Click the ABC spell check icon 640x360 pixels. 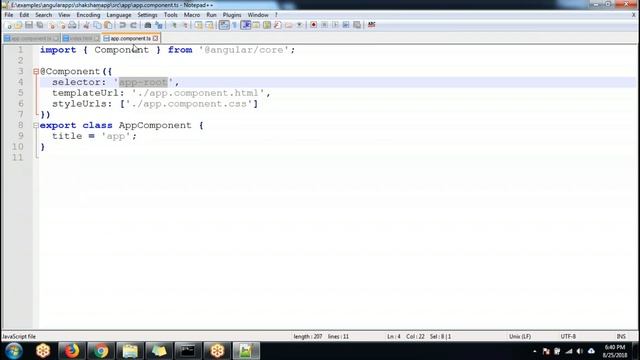click(371, 25)
